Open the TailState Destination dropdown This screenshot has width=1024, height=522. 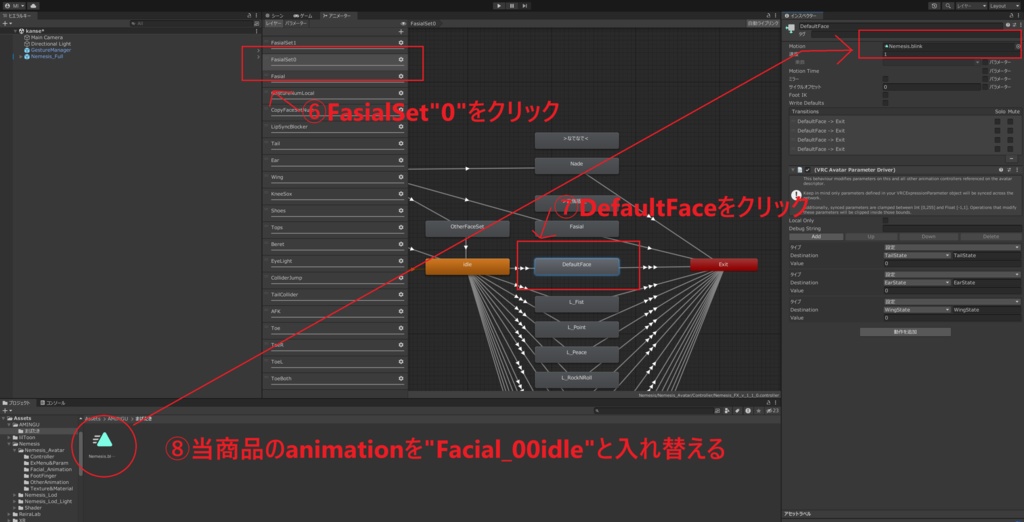[x=916, y=255]
